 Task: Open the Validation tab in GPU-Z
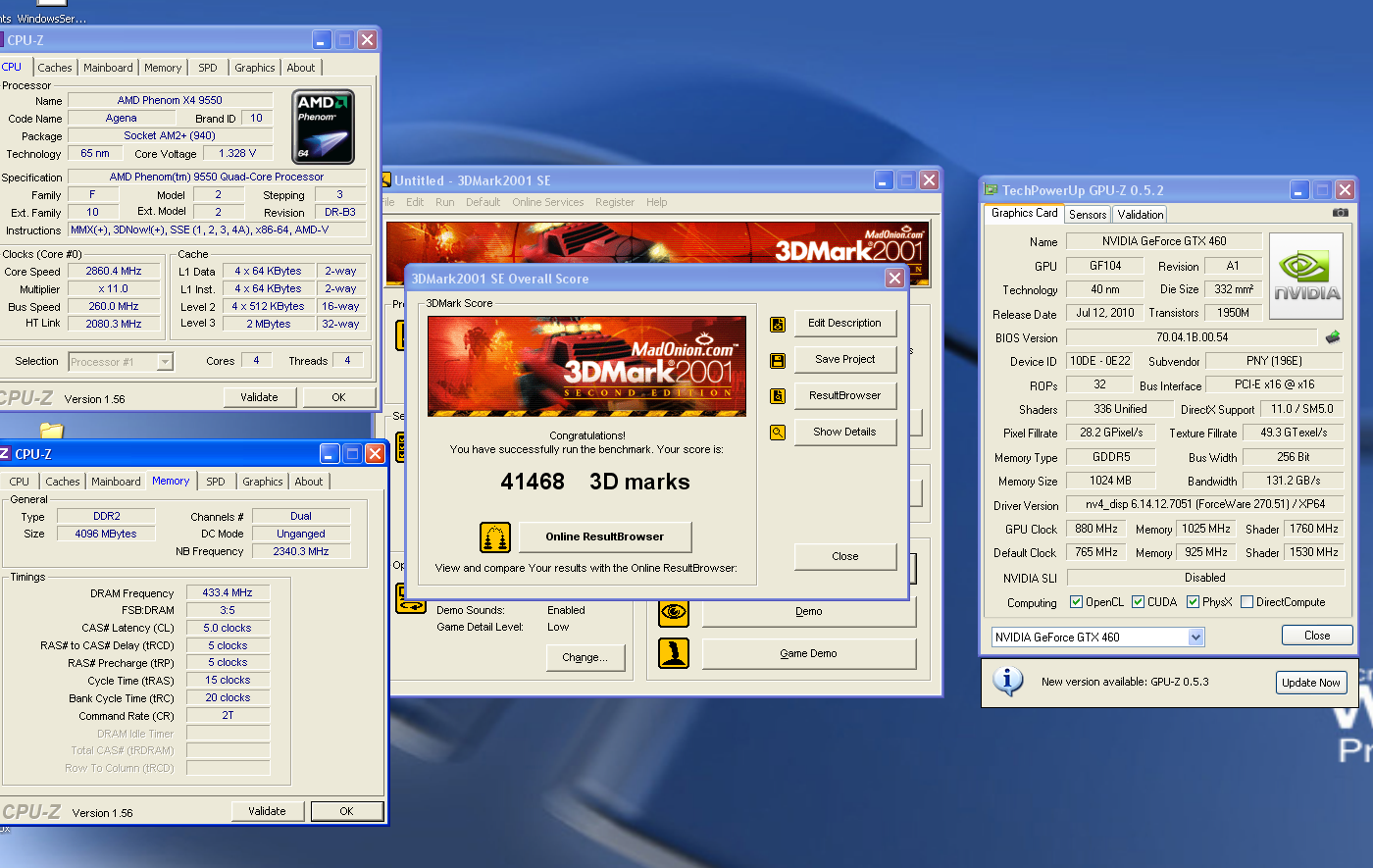click(1141, 215)
